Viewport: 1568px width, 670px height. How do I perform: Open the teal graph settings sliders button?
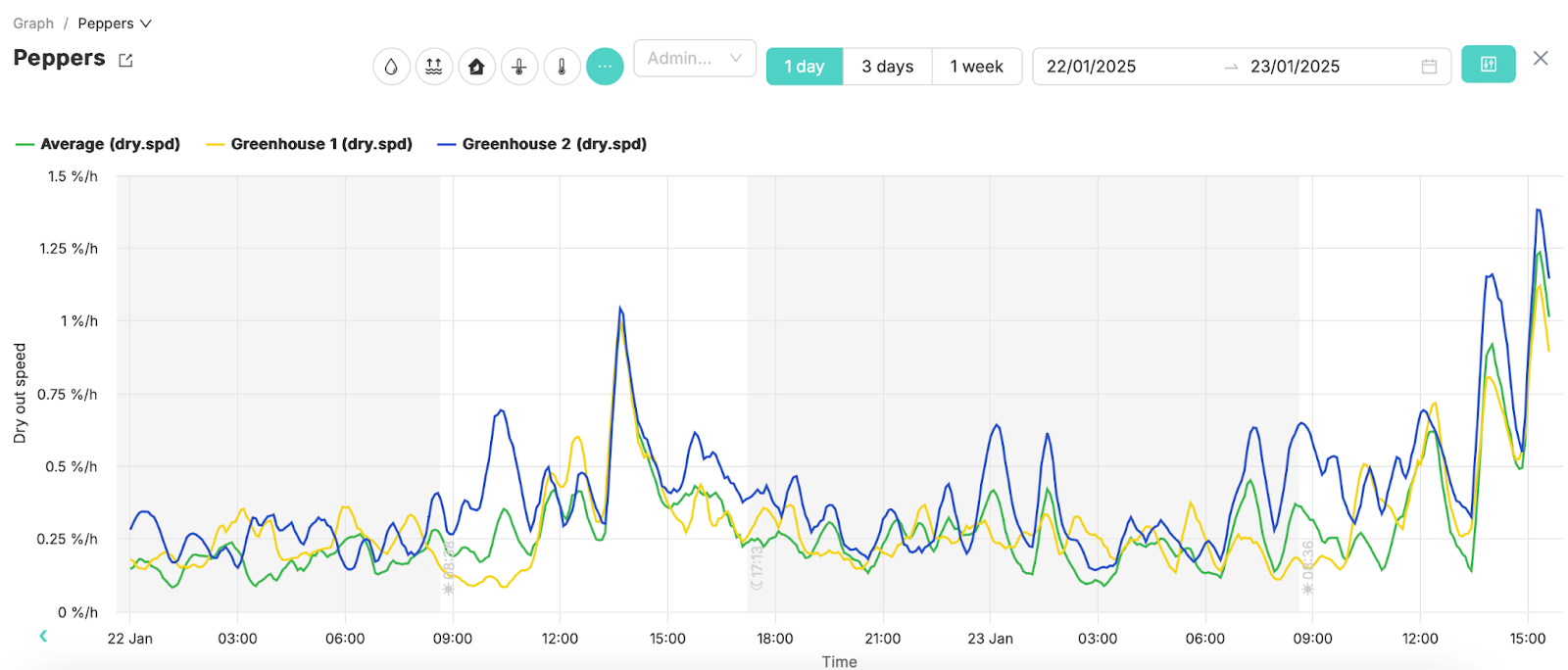1488,65
